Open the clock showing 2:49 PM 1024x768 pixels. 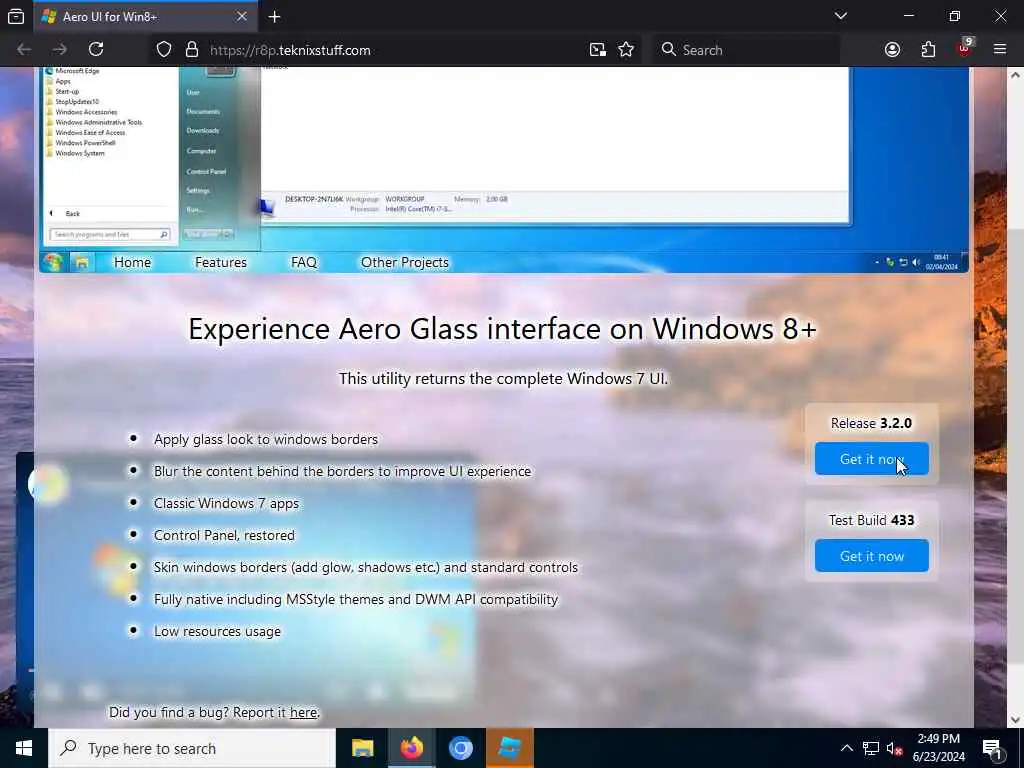938,748
